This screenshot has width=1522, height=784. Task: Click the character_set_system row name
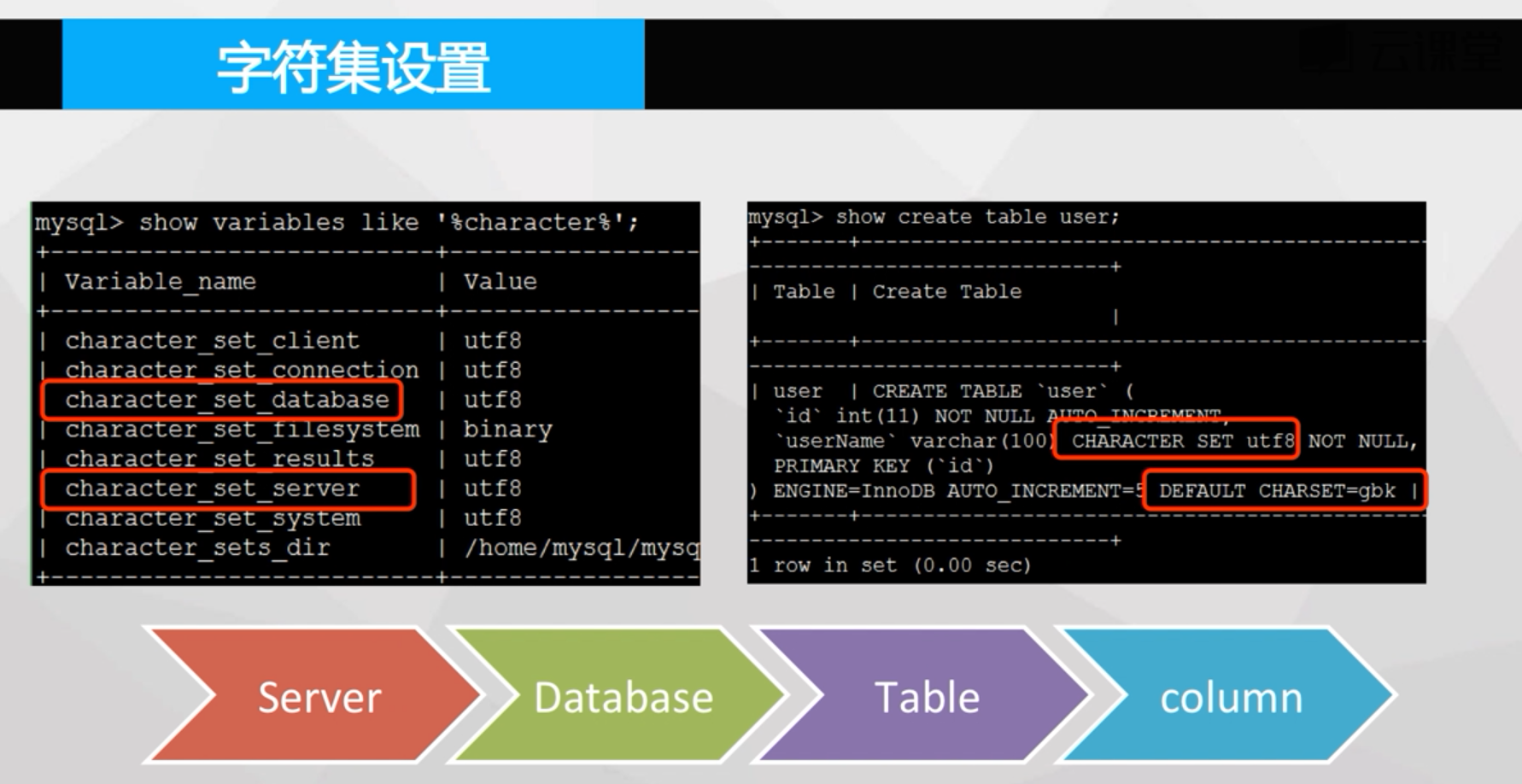click(x=213, y=518)
